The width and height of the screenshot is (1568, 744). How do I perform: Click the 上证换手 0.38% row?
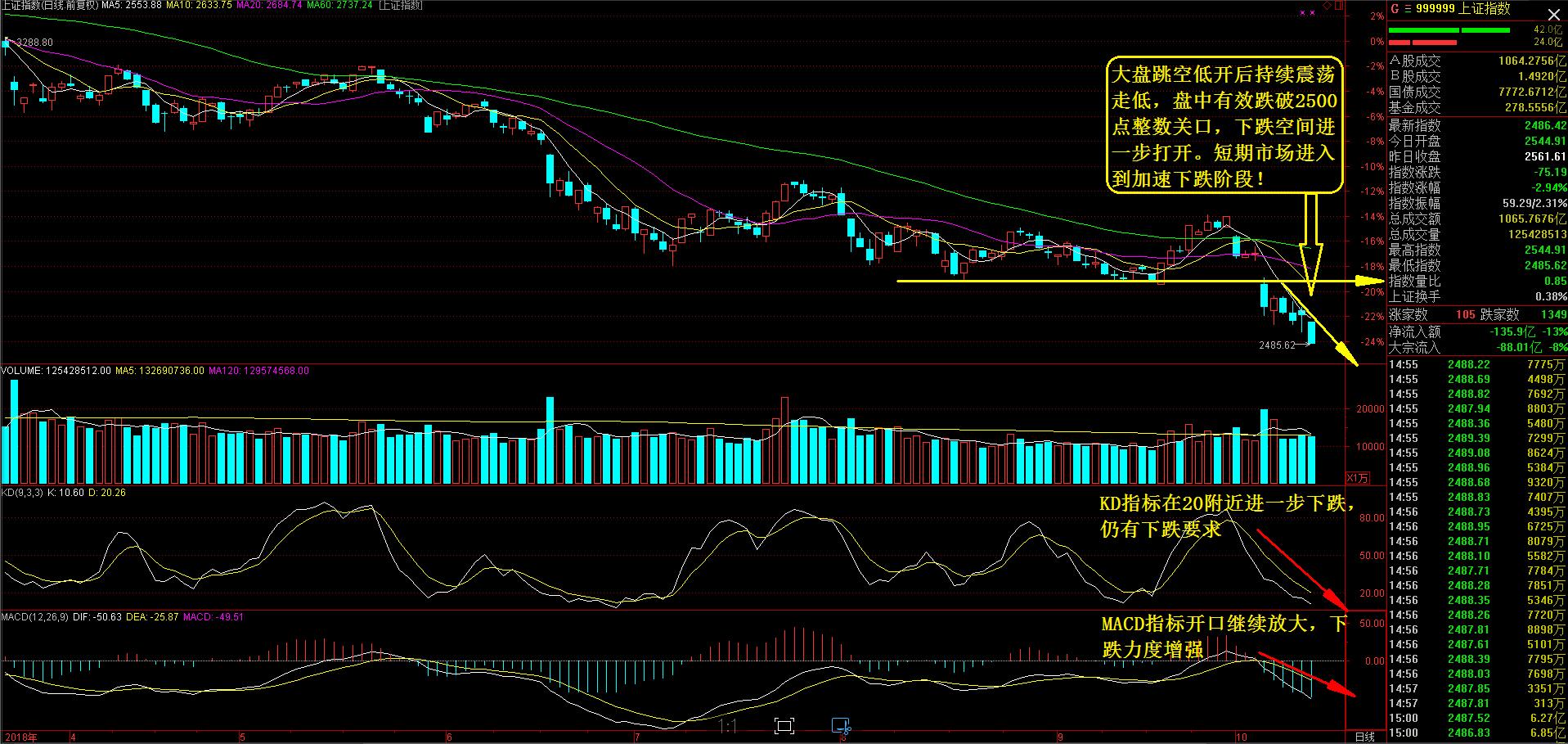tap(1477, 296)
